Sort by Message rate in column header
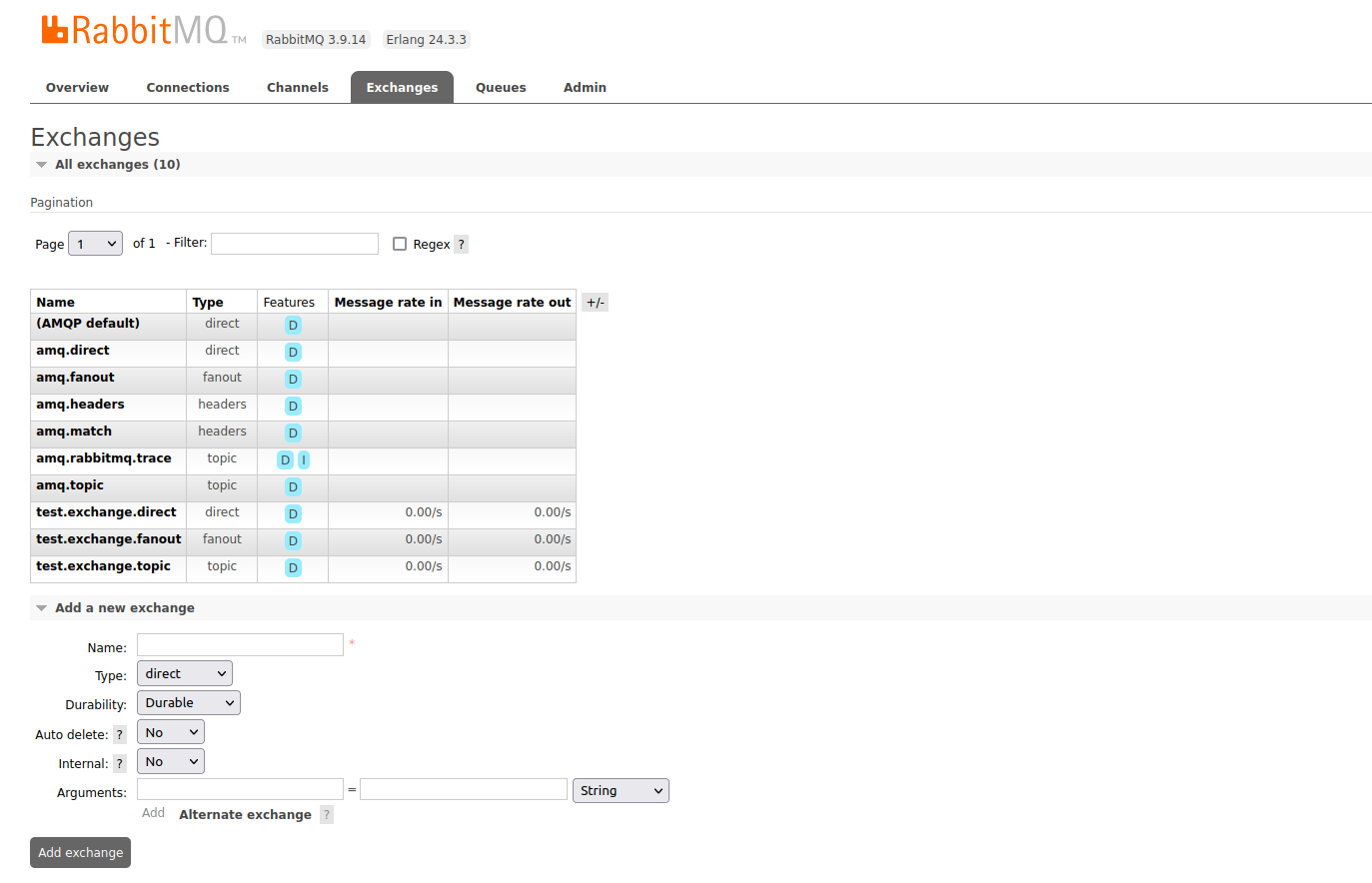Screen dimensions: 1372x883 [388, 303]
